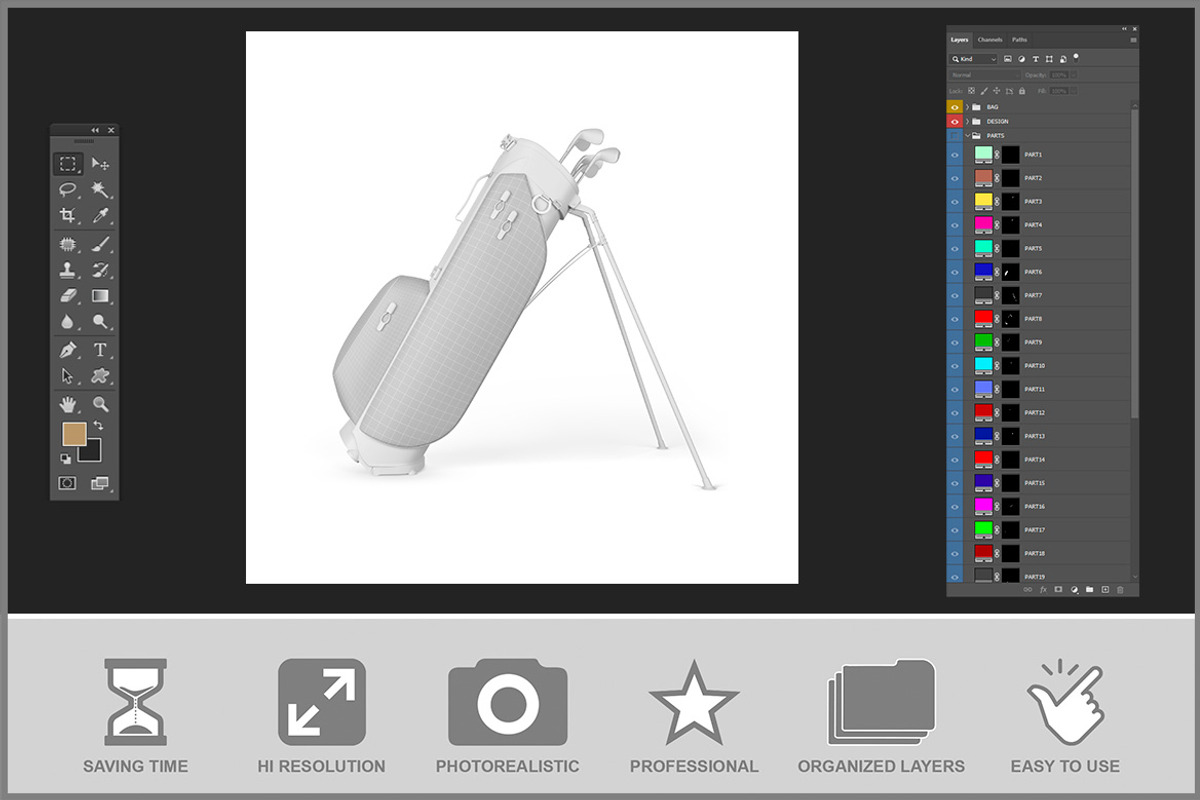
Task: Show the PARTS group via visibility box
Action: click(x=955, y=135)
